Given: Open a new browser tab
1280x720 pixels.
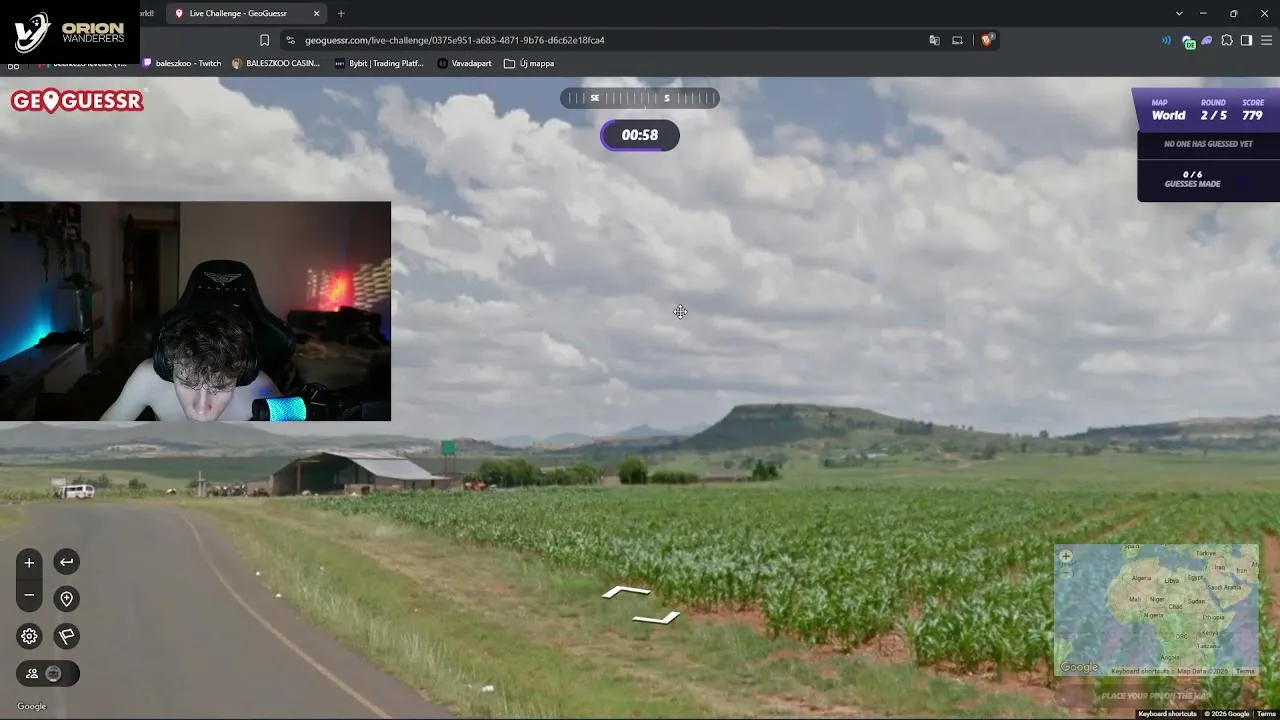Looking at the screenshot, I should pyautogui.click(x=341, y=13).
